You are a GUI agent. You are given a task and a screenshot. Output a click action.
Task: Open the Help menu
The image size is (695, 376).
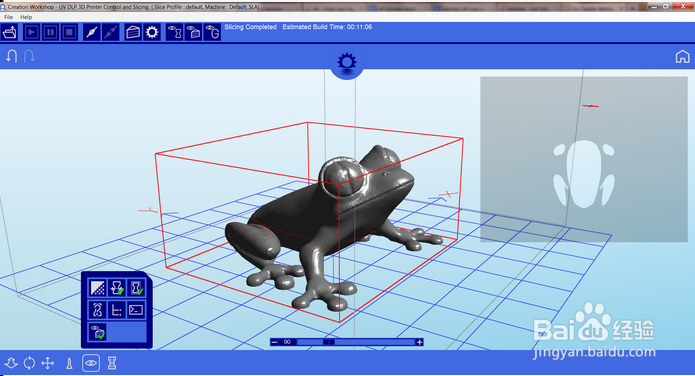[x=26, y=17]
